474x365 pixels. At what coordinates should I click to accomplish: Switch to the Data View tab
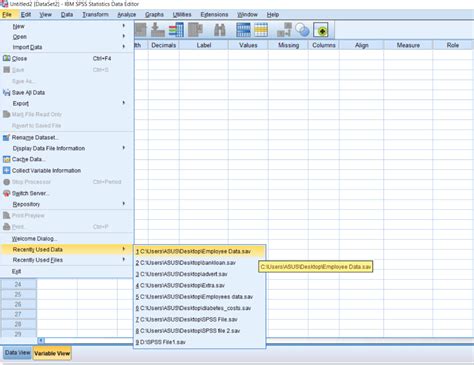(17, 353)
